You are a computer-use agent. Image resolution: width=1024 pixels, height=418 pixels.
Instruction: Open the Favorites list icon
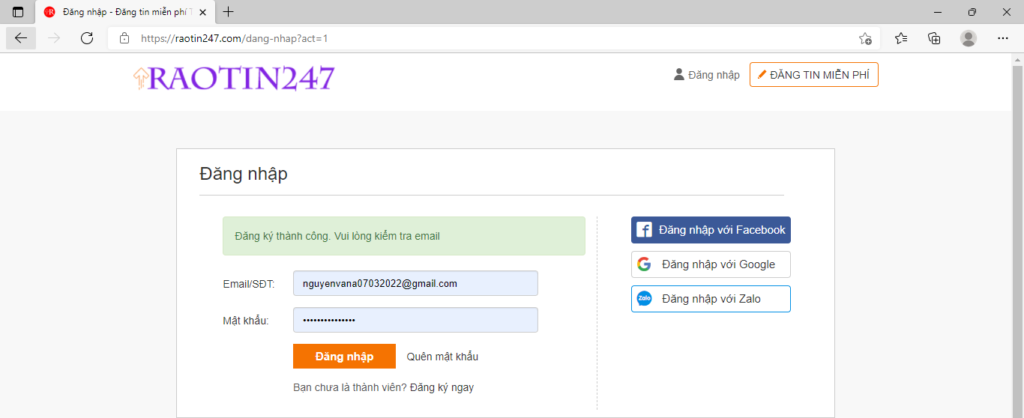click(901, 39)
